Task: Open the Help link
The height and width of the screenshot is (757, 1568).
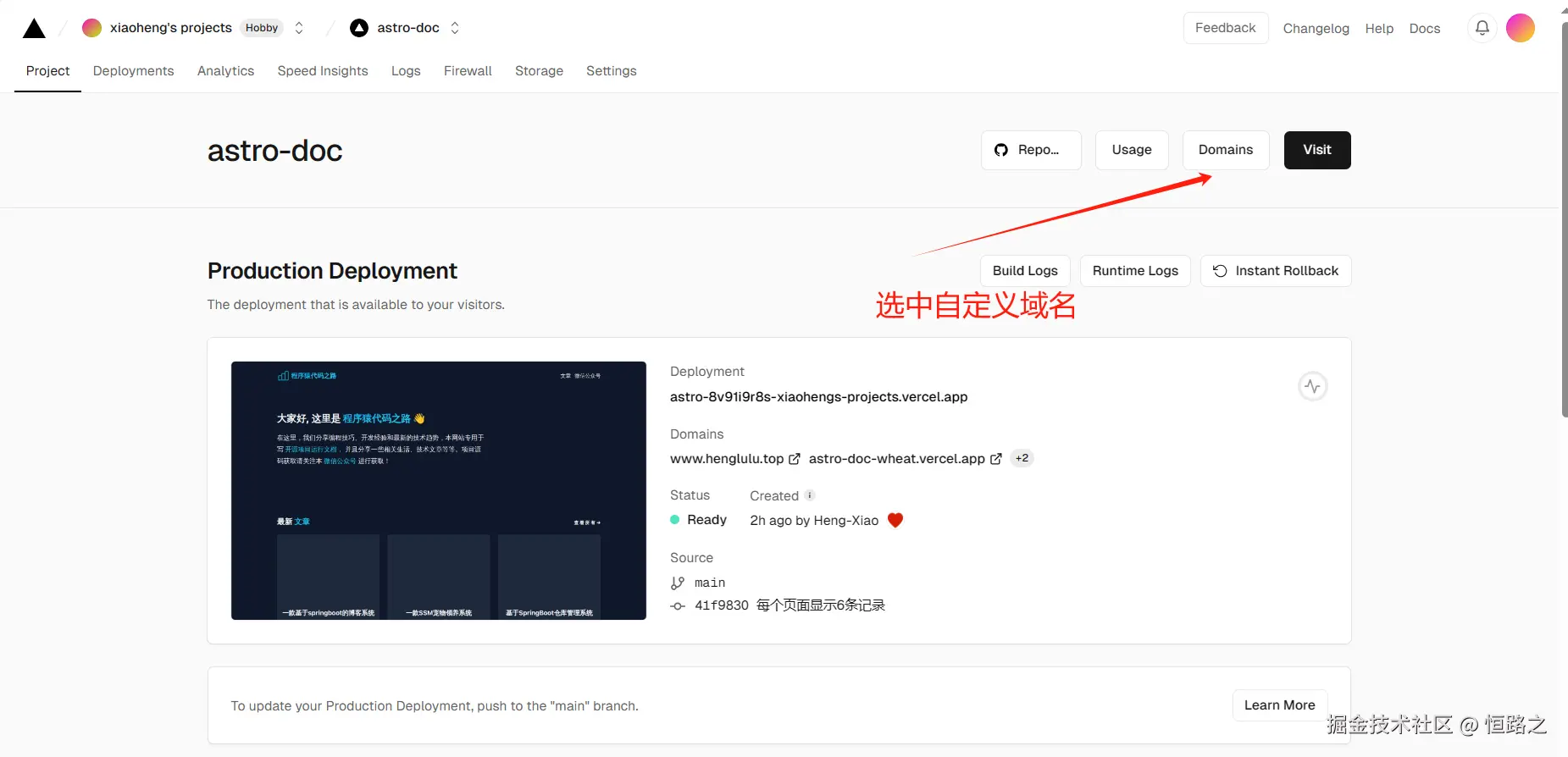Action: point(1379,29)
